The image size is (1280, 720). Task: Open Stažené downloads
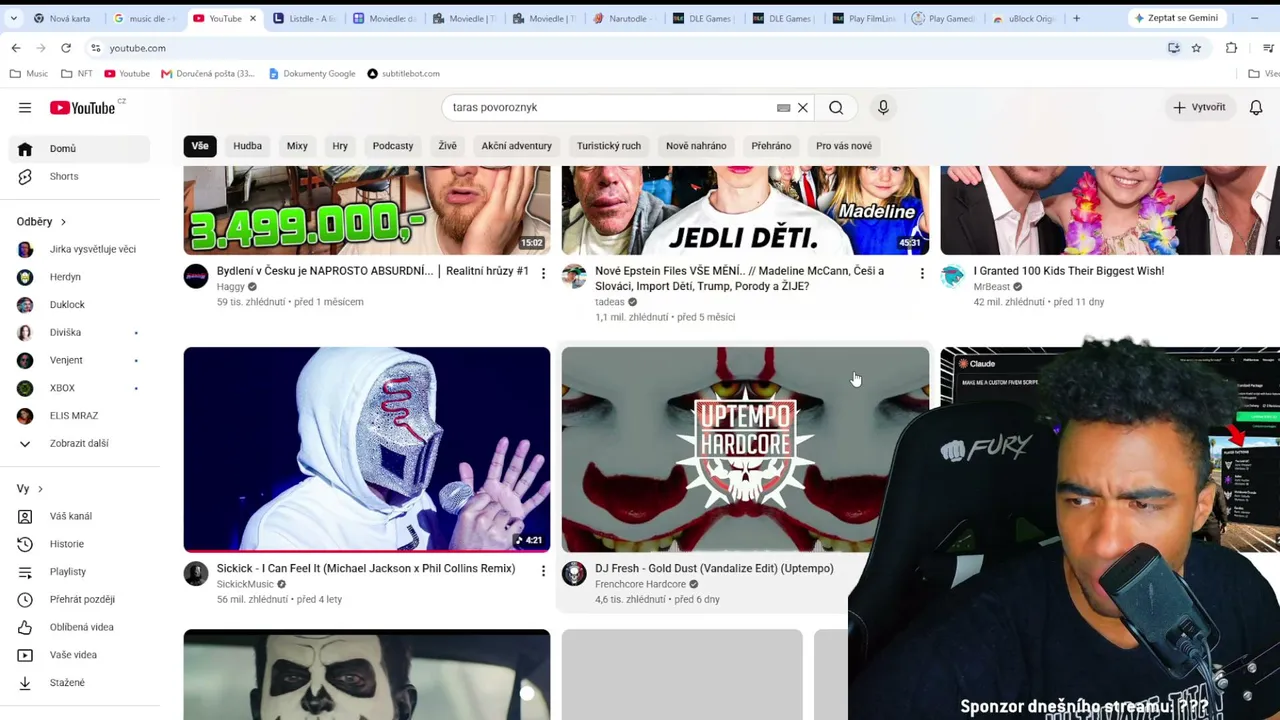point(80,683)
